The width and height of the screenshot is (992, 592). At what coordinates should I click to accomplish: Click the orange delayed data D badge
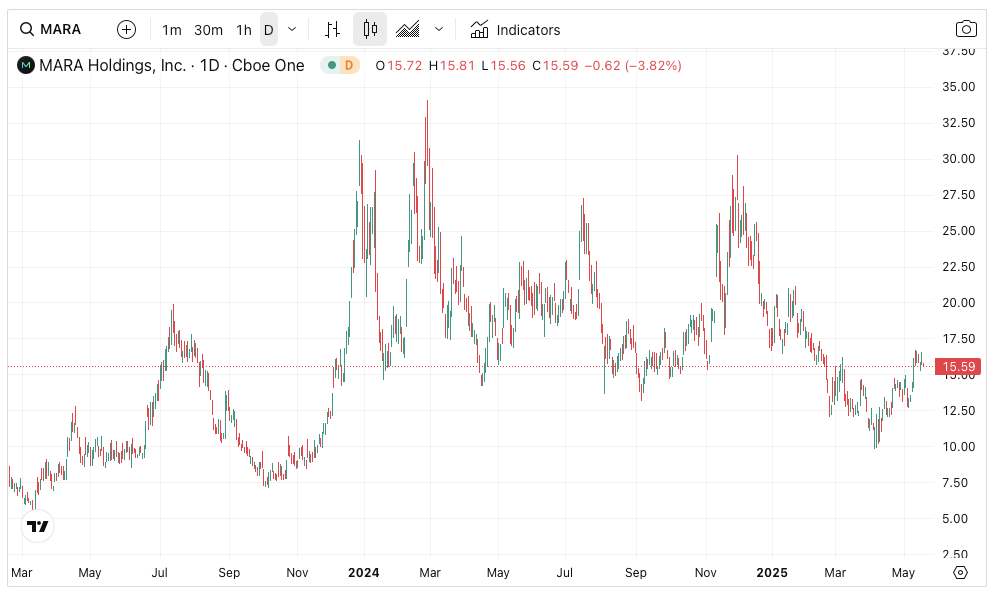pos(349,65)
